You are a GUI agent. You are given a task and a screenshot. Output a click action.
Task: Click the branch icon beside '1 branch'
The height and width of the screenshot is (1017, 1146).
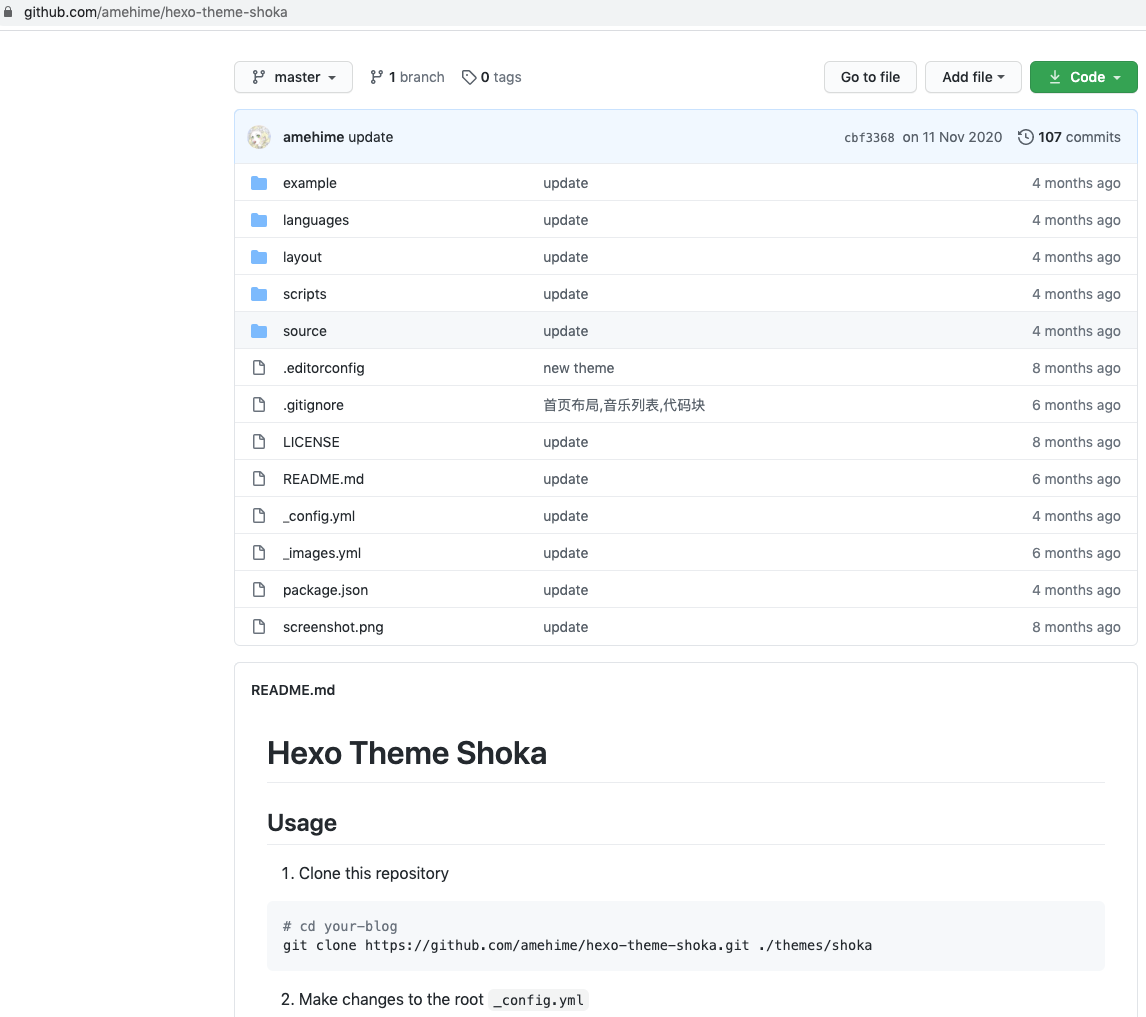point(376,77)
